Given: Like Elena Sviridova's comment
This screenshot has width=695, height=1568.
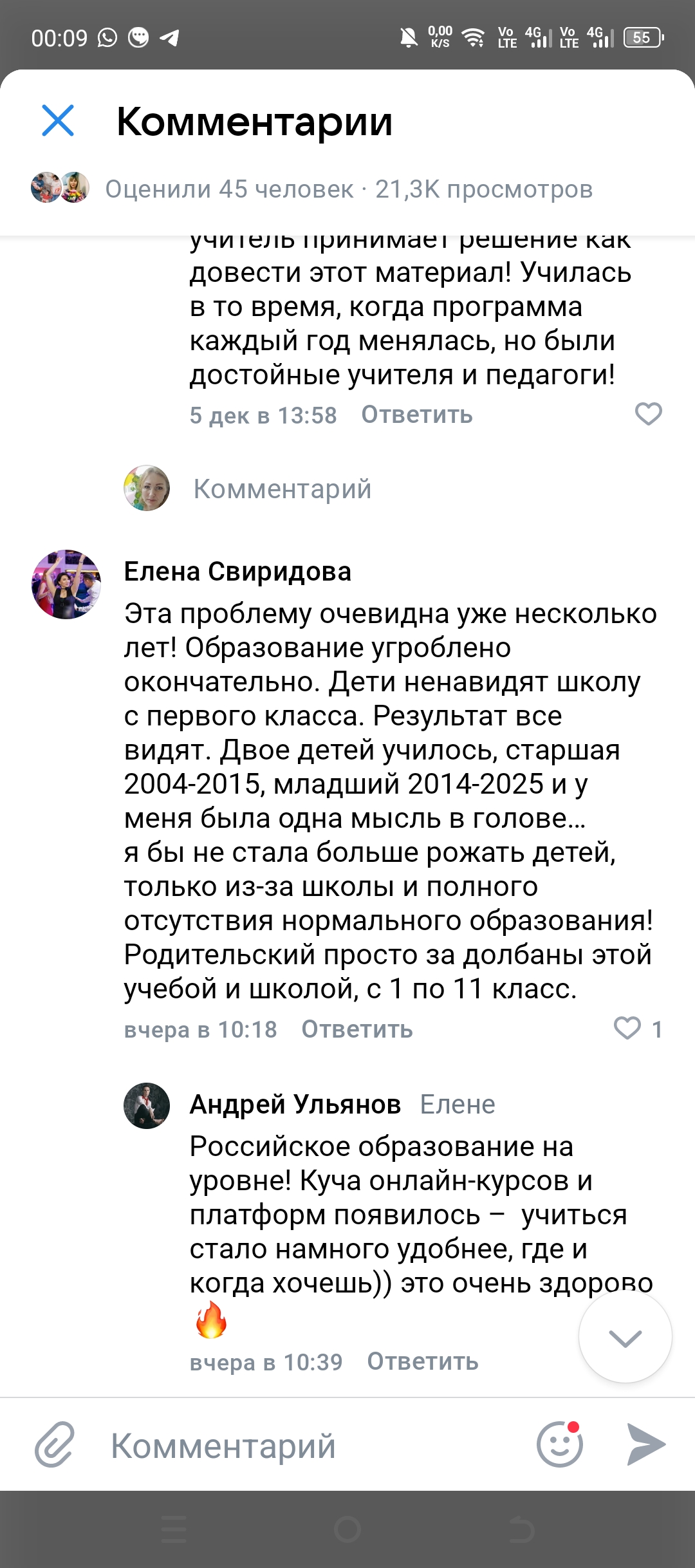Looking at the screenshot, I should [627, 1028].
